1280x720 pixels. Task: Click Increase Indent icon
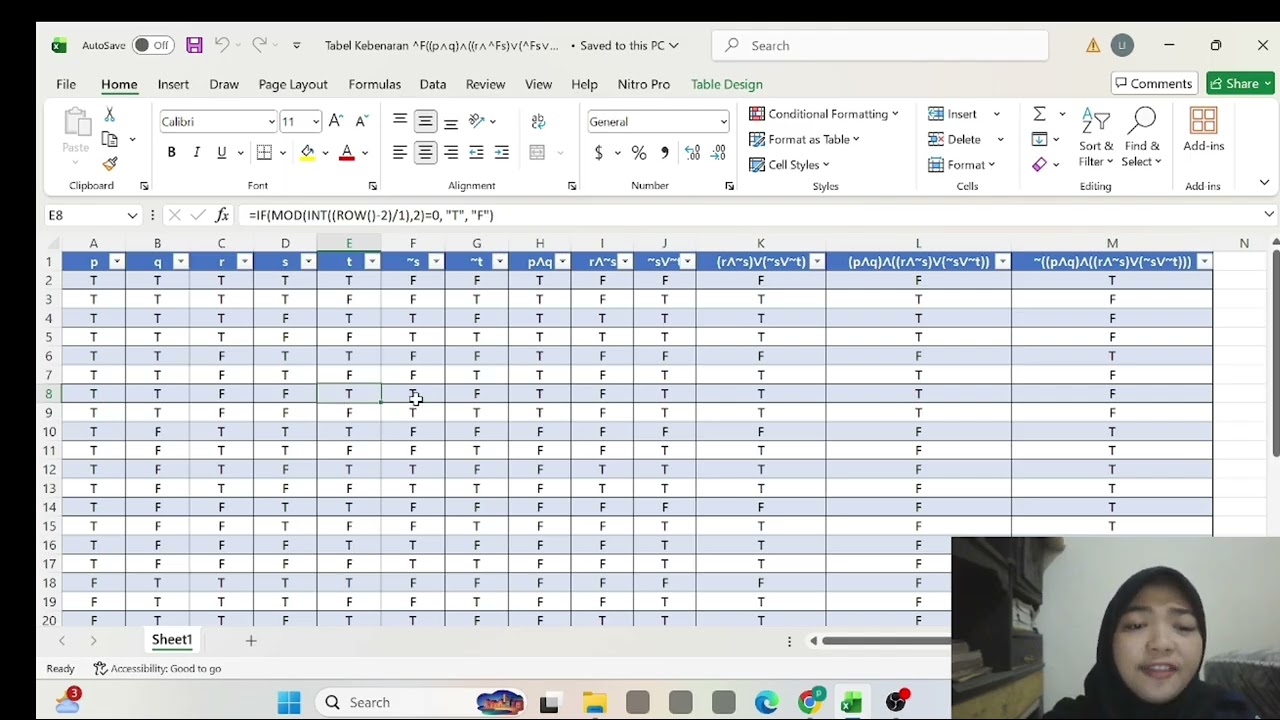[x=502, y=152]
